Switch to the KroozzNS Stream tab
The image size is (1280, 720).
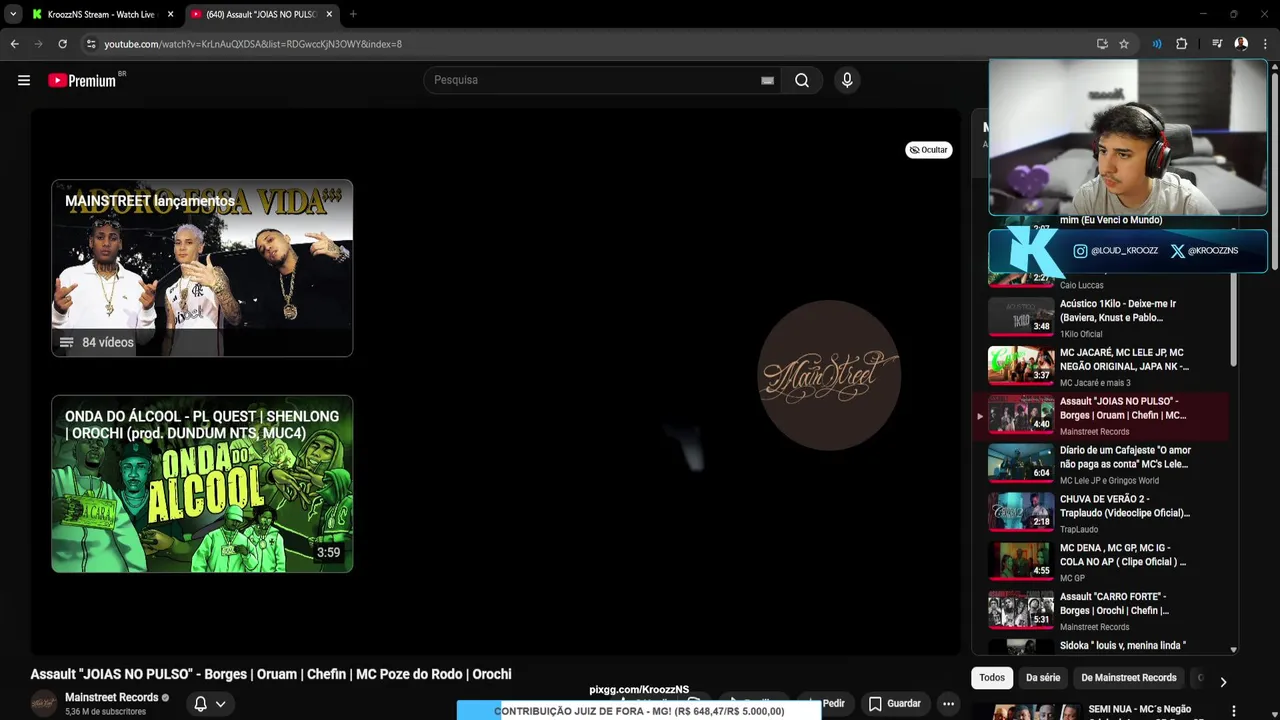(101, 14)
